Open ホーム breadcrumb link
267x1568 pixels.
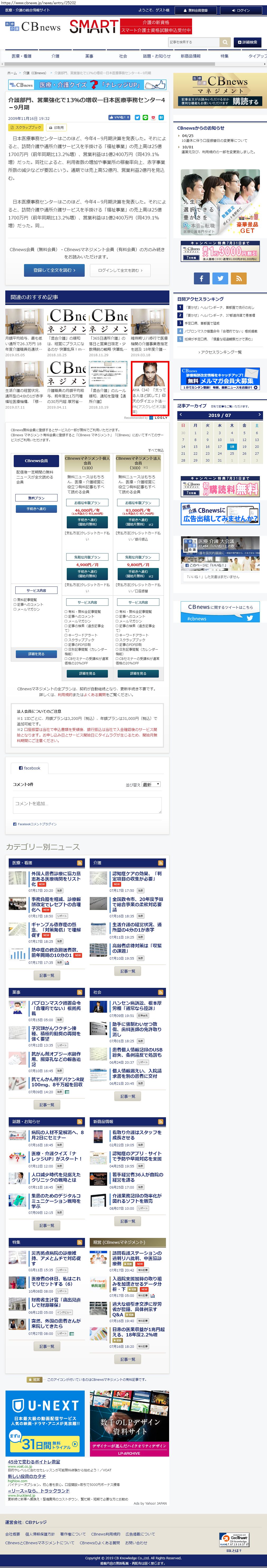(12, 73)
